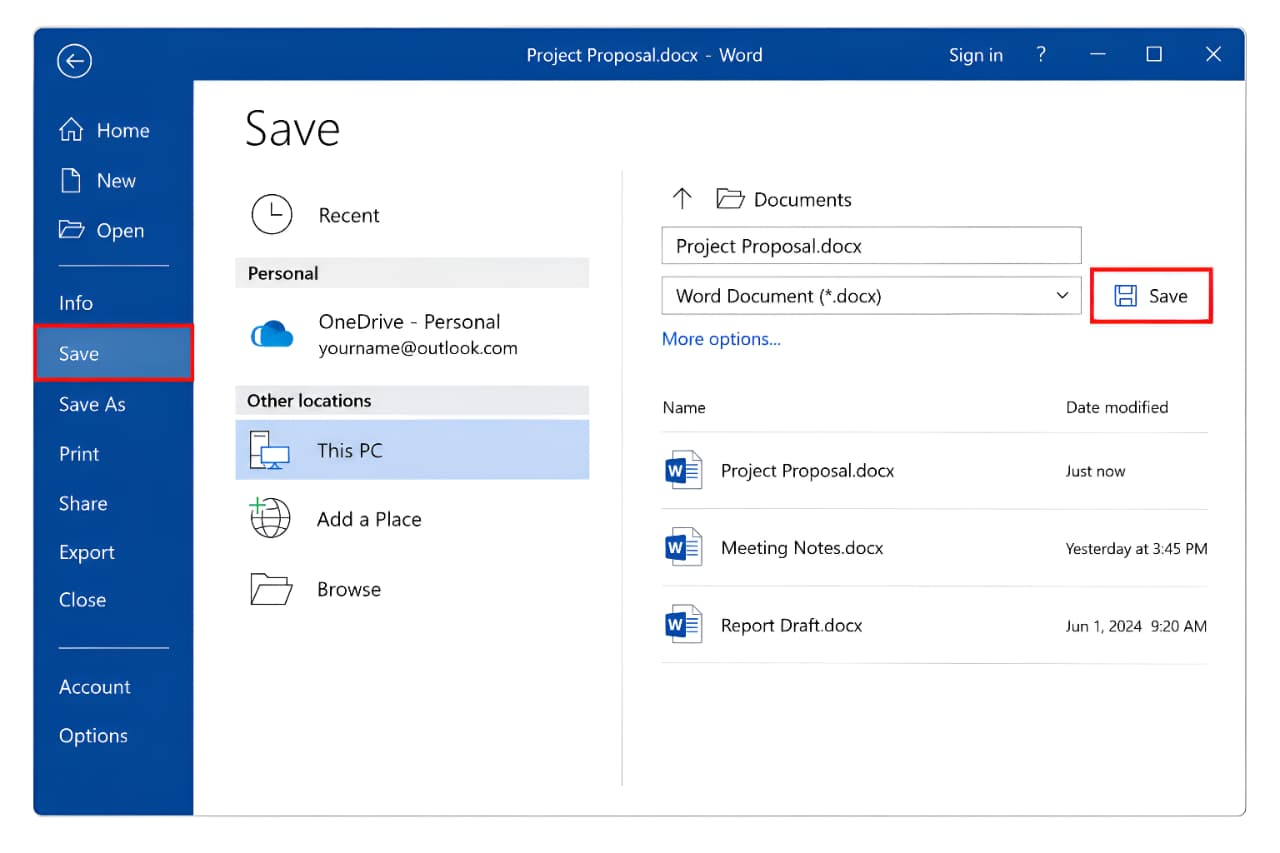Click 'Jun 1, 2024 9:20 AM' date entry
This screenshot has width=1280, height=853.
point(1137,626)
